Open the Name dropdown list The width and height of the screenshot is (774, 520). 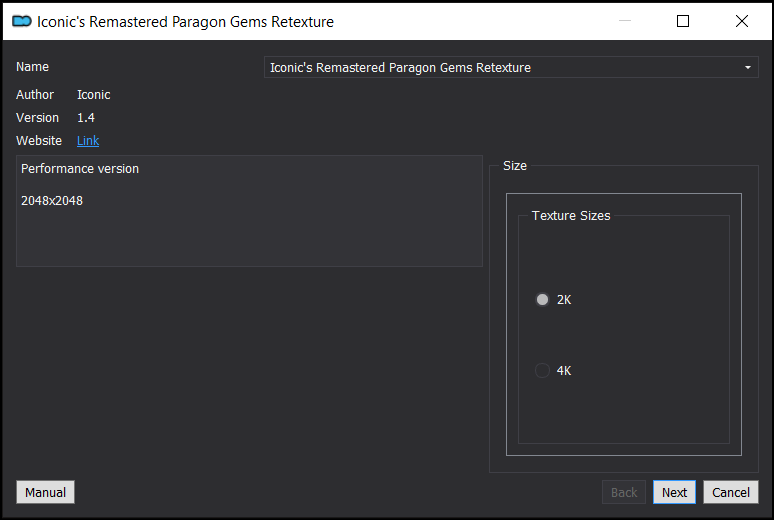[x=511, y=67]
